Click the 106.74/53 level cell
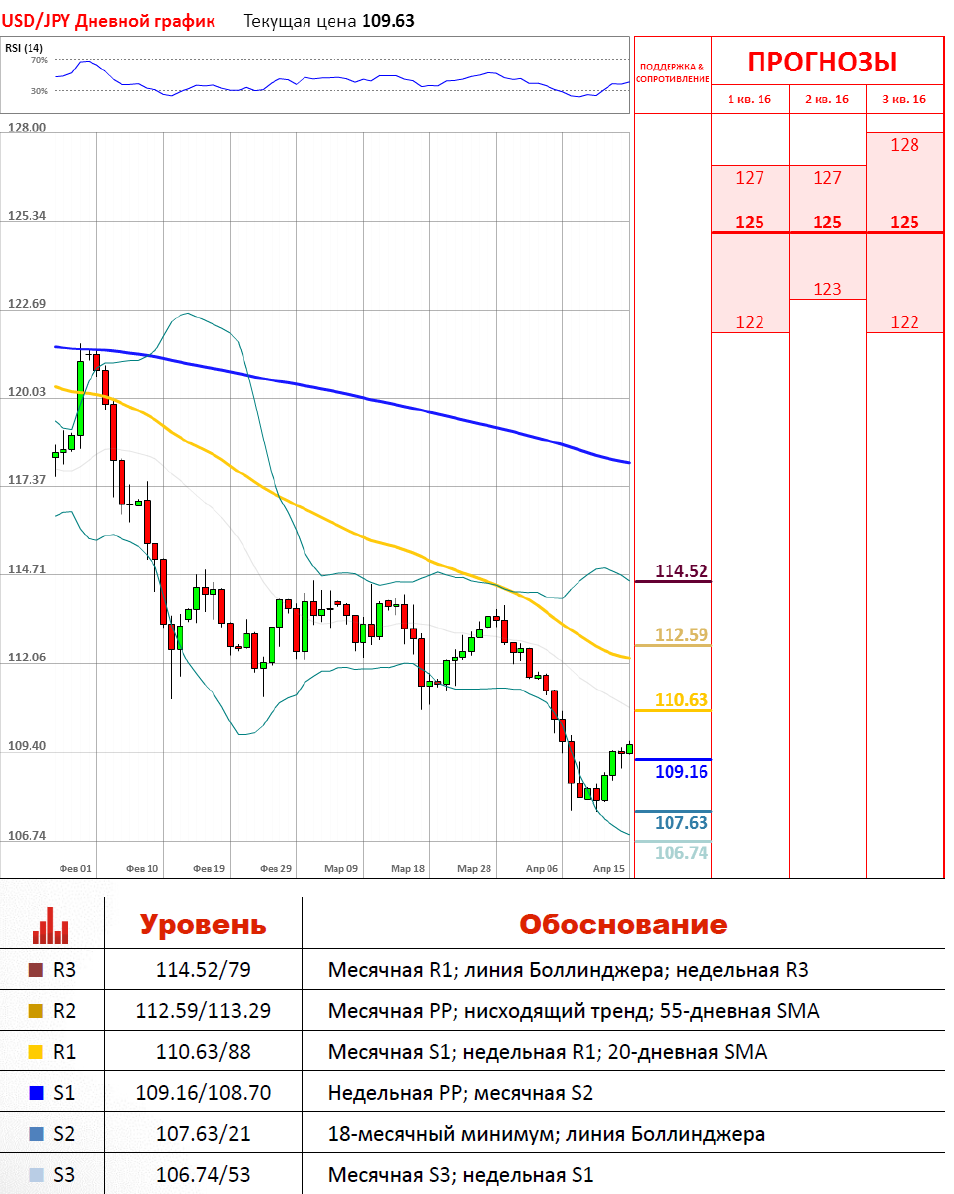 [203, 1175]
